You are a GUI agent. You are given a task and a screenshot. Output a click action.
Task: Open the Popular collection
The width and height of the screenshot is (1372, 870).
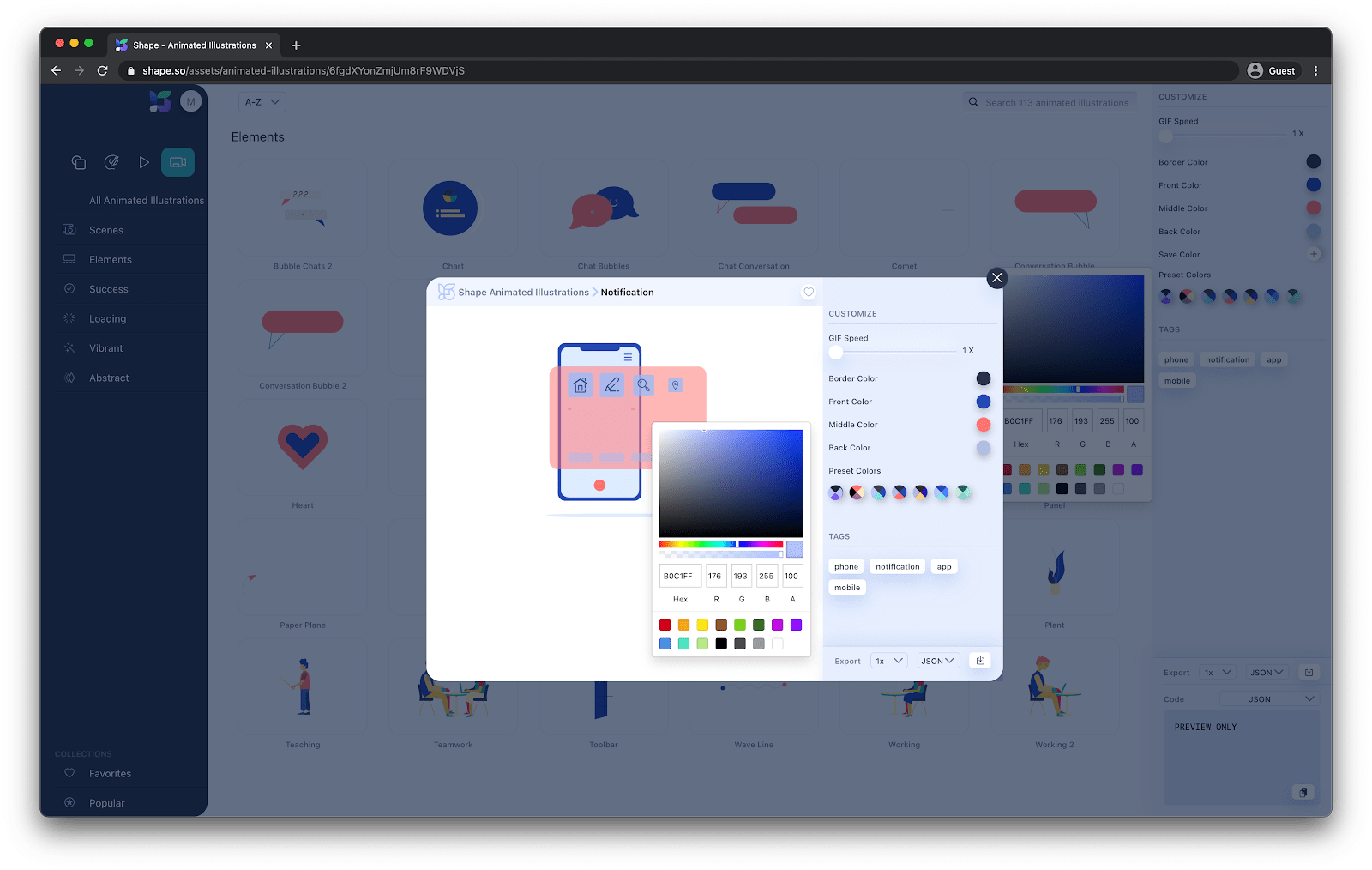[x=107, y=803]
